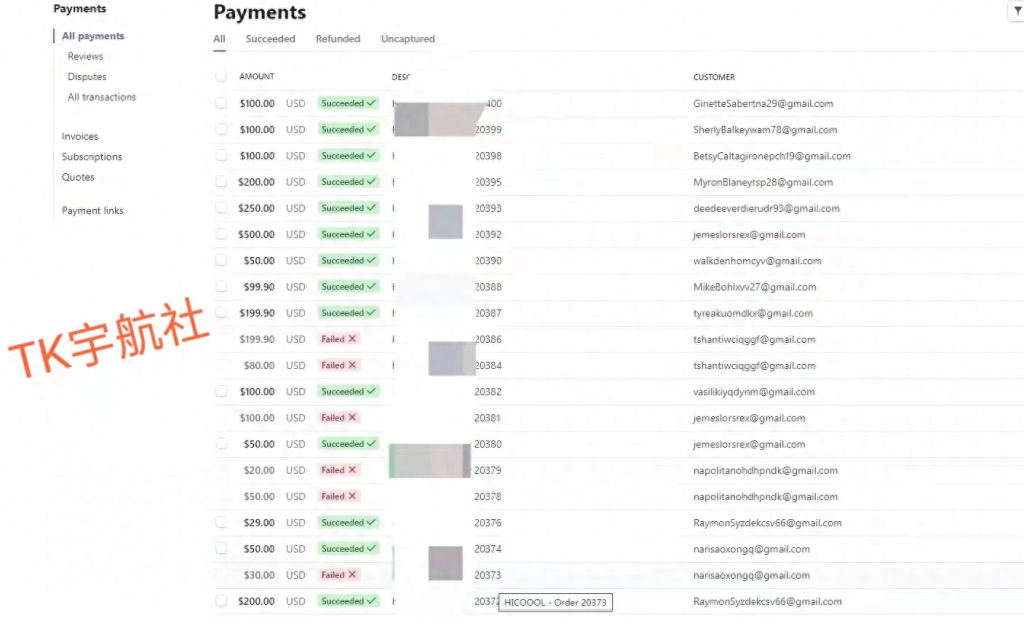
Task: Open All transactions sidebar link
Action: [102, 97]
